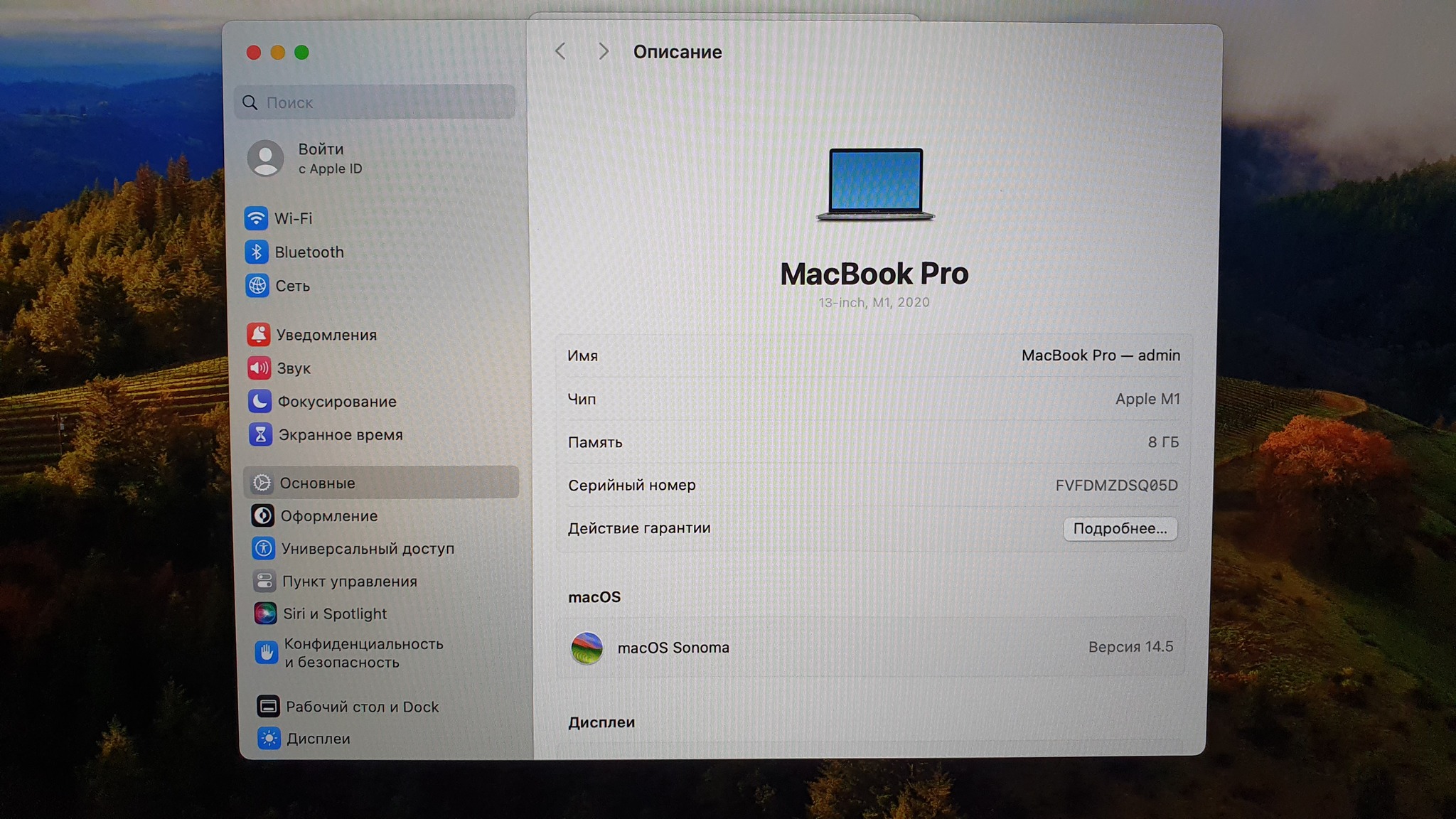Open Экранное время hourglass icon
Screen dimensions: 1456x819
[260, 434]
